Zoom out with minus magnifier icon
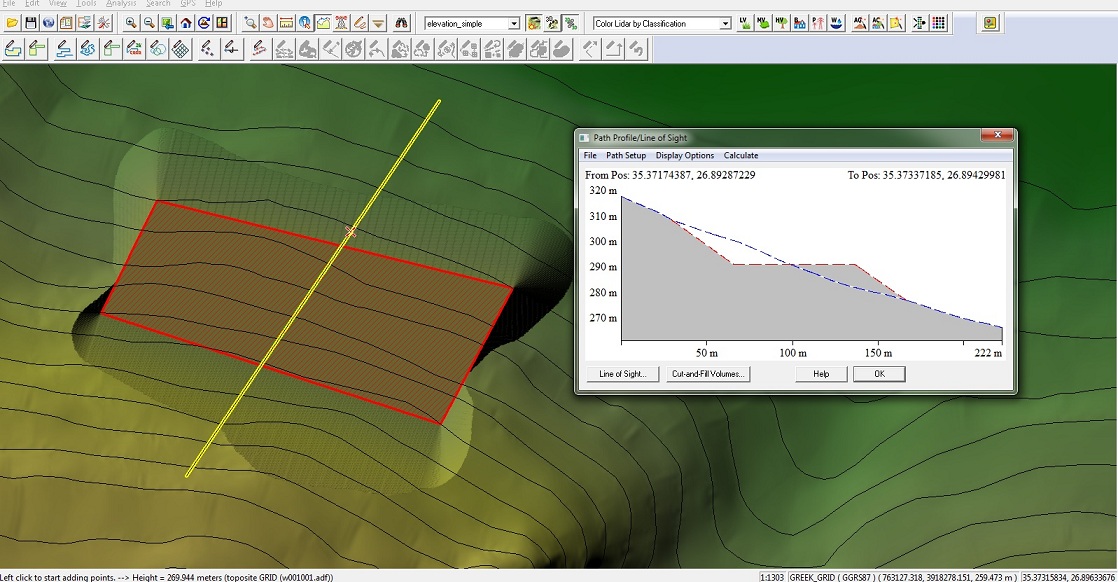Image resolution: width=1118 pixels, height=582 pixels. (x=149, y=23)
